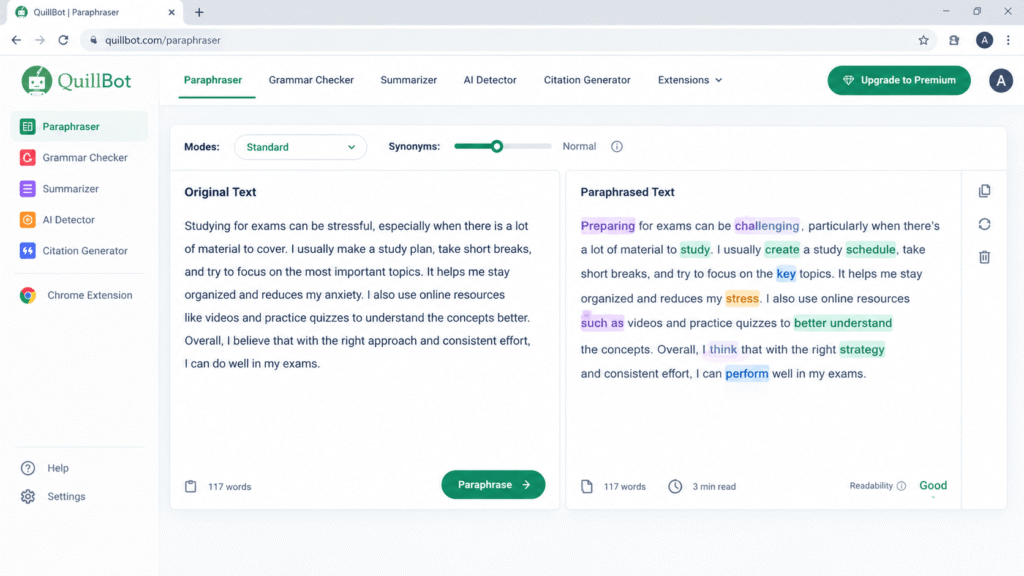The width and height of the screenshot is (1024, 576).
Task: Open the Chrome profile avatar
Action: coord(984,40)
